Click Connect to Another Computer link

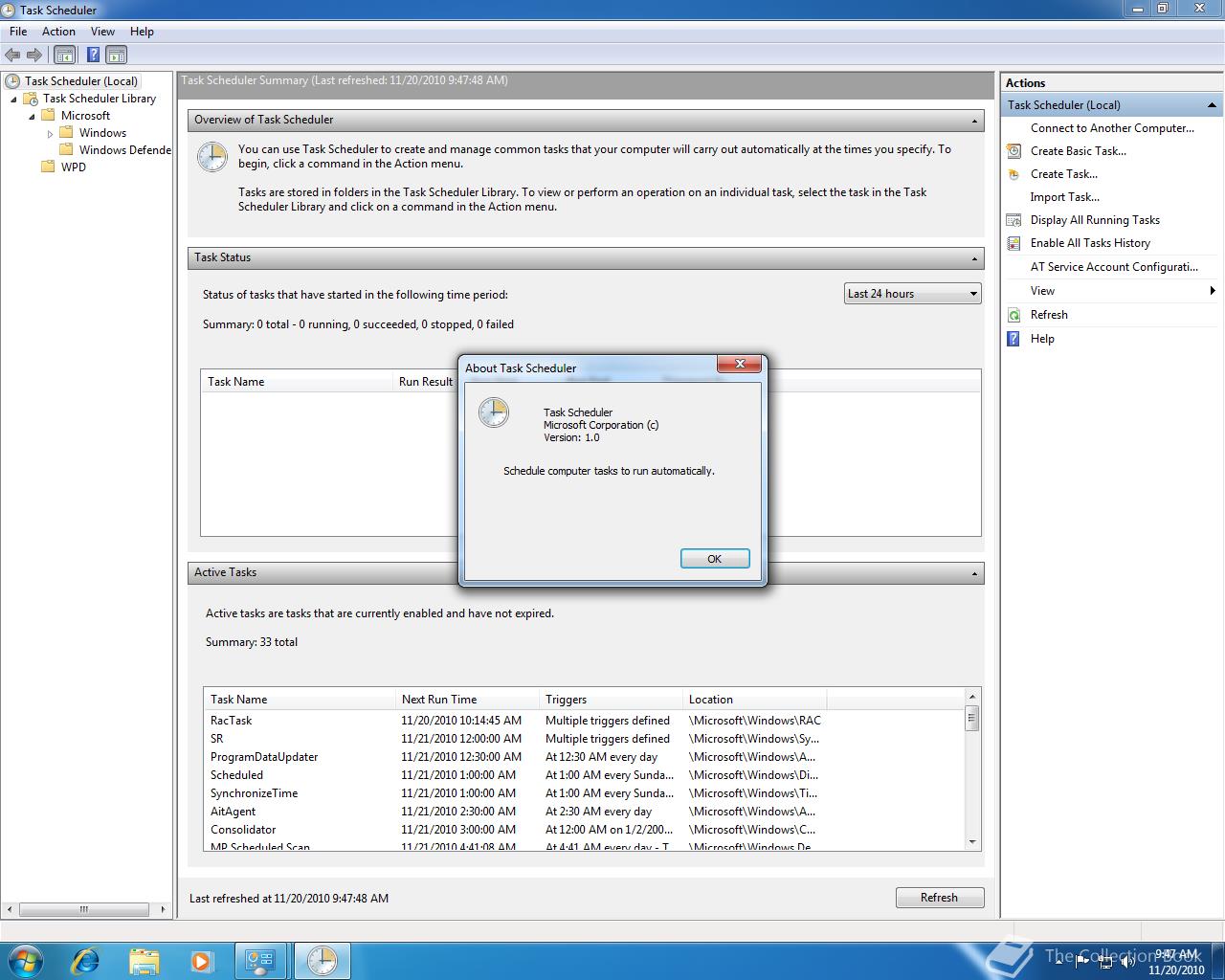[x=1112, y=128]
